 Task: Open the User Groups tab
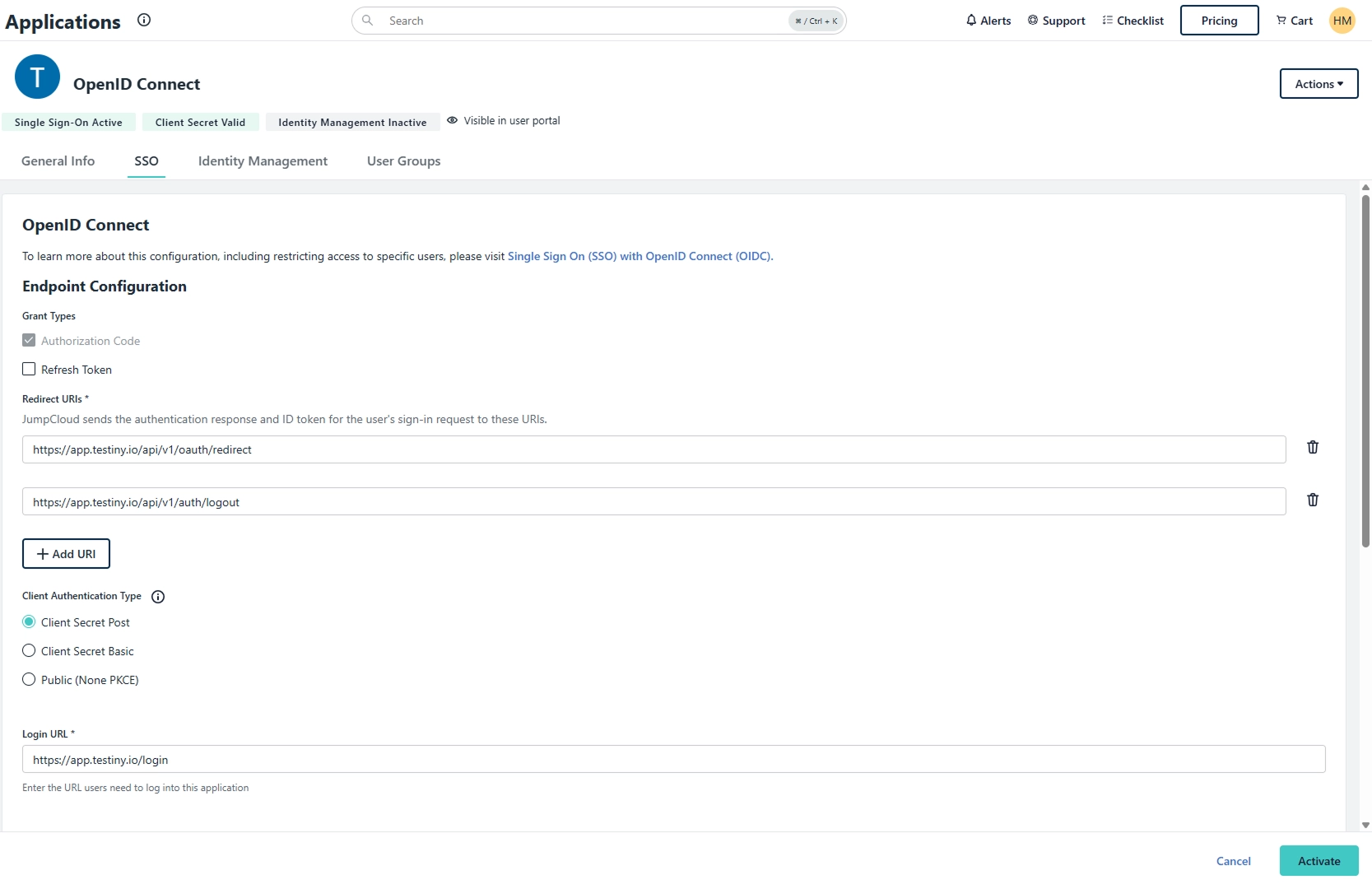tap(403, 161)
